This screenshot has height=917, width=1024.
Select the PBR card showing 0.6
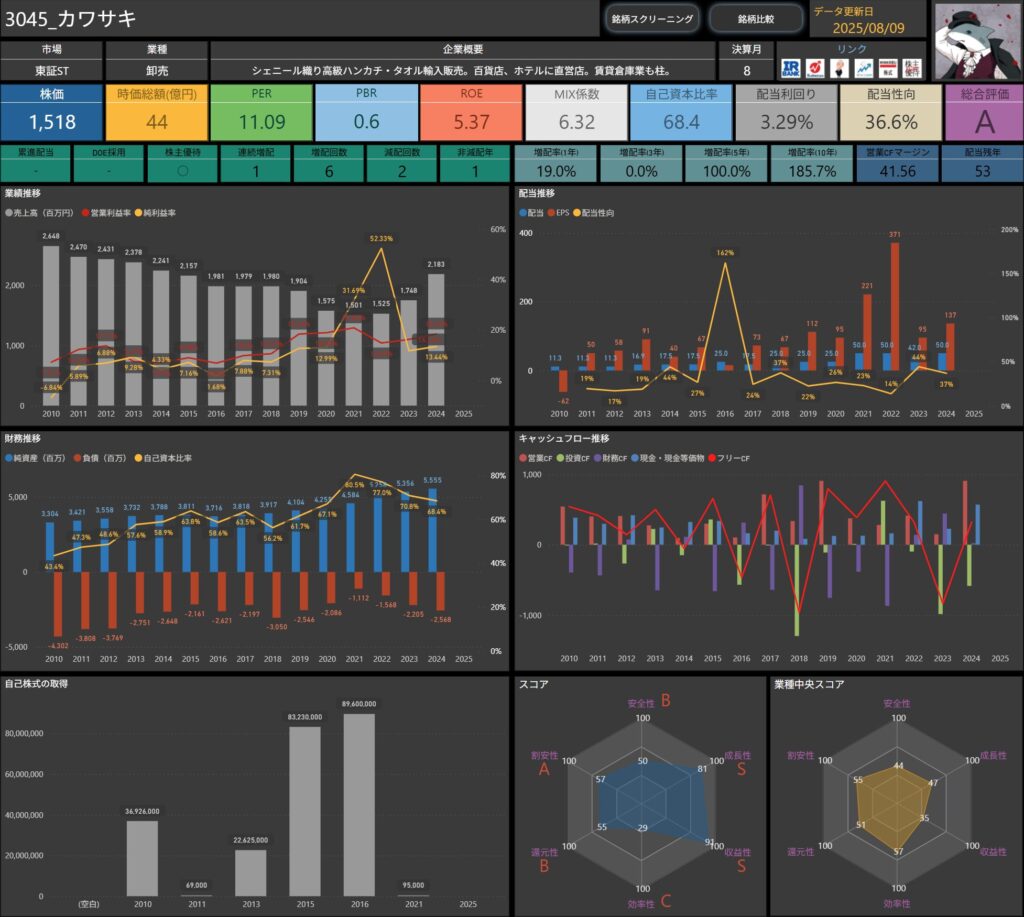(366, 112)
